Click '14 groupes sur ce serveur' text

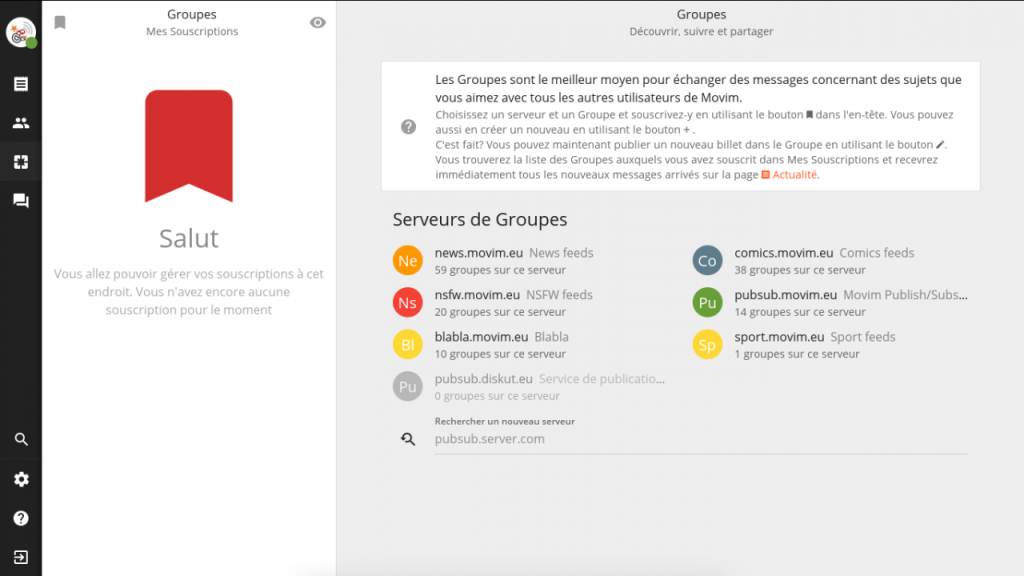[x=800, y=312]
